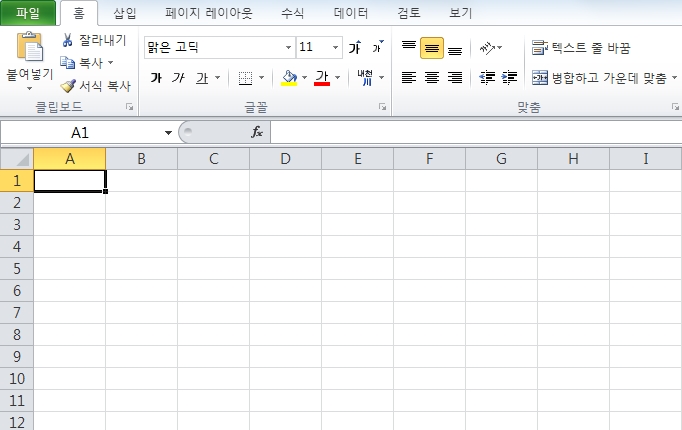This screenshot has height=430, width=682.
Task: Open the paste options dropdown arrow
Action: 30,89
